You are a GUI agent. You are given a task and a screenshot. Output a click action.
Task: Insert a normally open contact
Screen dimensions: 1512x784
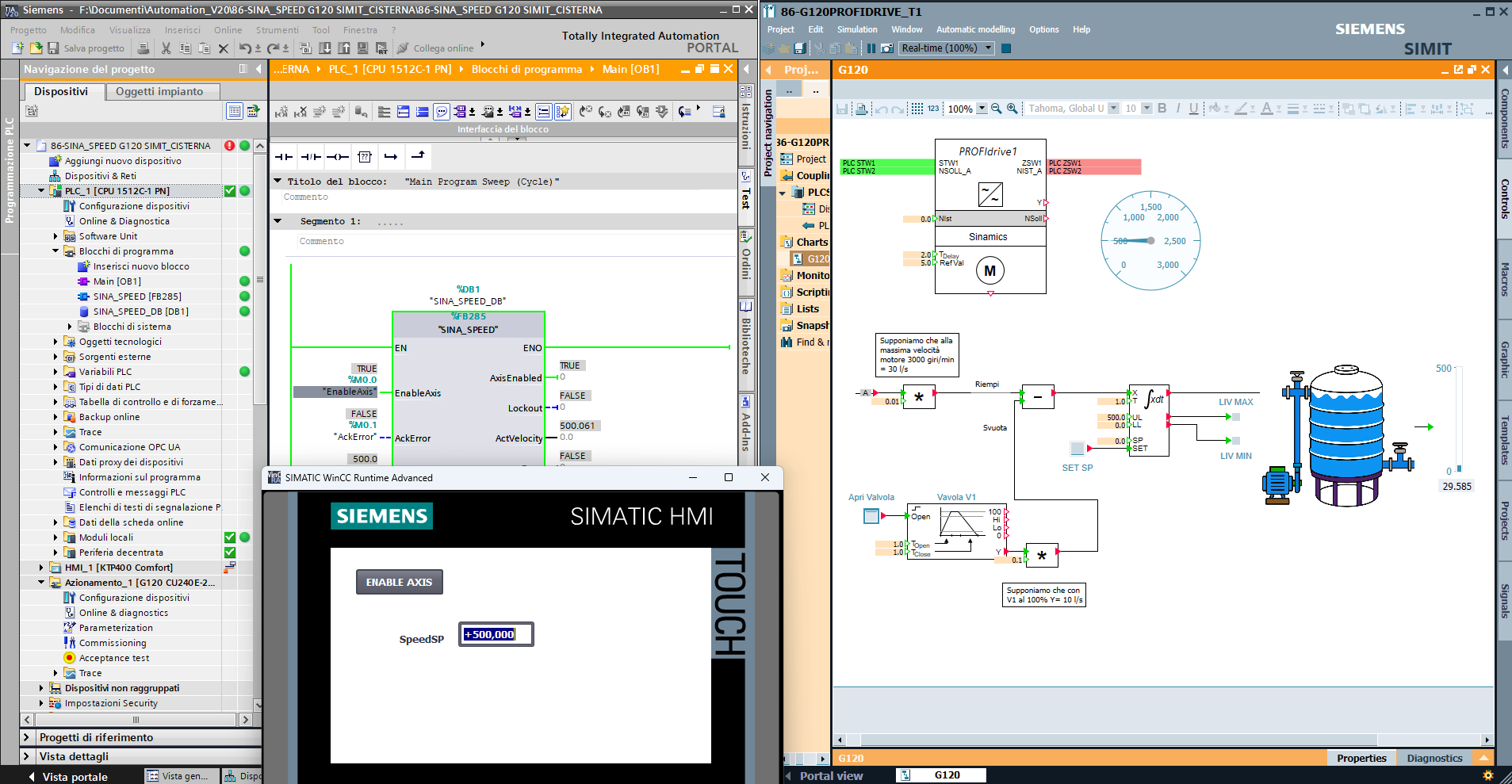point(284,157)
